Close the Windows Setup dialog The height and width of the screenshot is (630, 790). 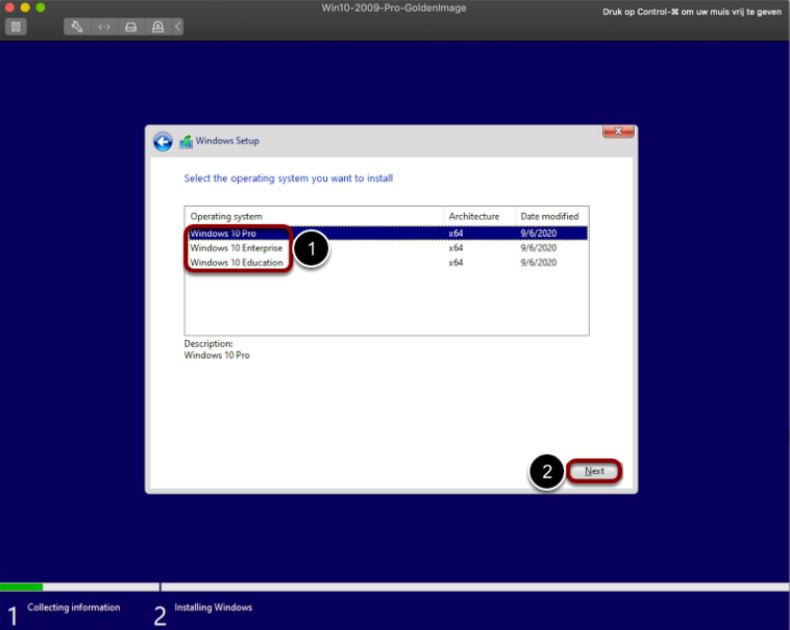(619, 133)
